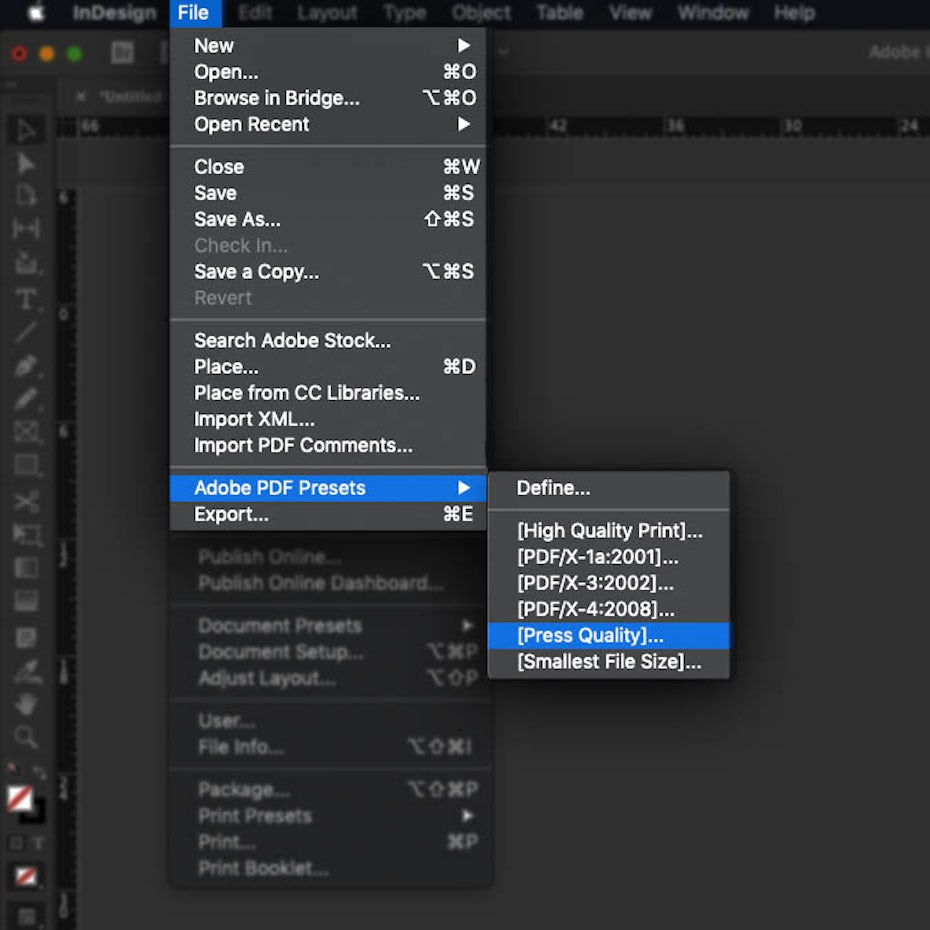930x930 pixels.
Task: Expand Adobe PDF Presets submenu arrow
Action: point(463,488)
